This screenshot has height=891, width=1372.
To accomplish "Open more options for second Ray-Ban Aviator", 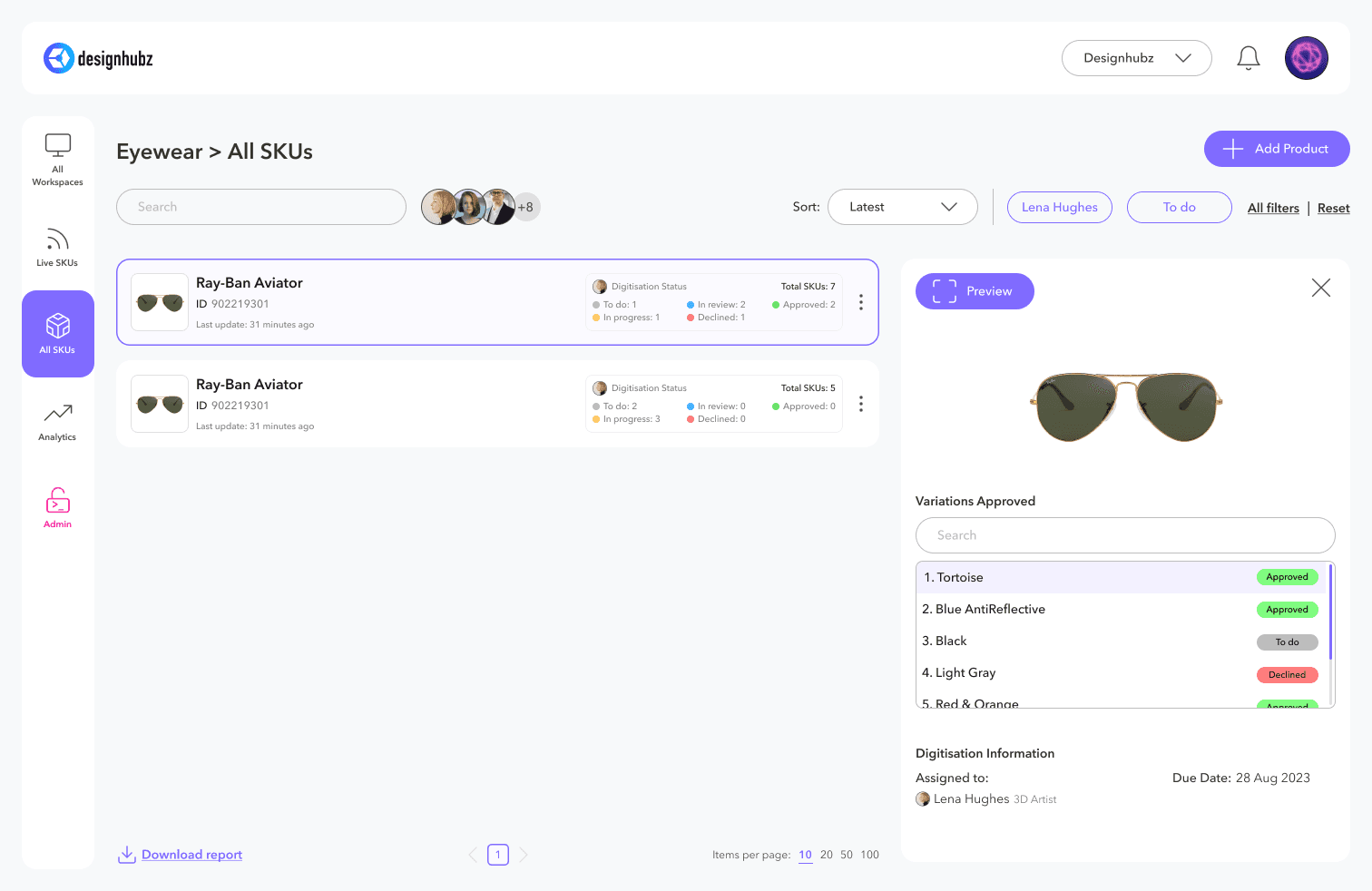I will (x=861, y=404).
